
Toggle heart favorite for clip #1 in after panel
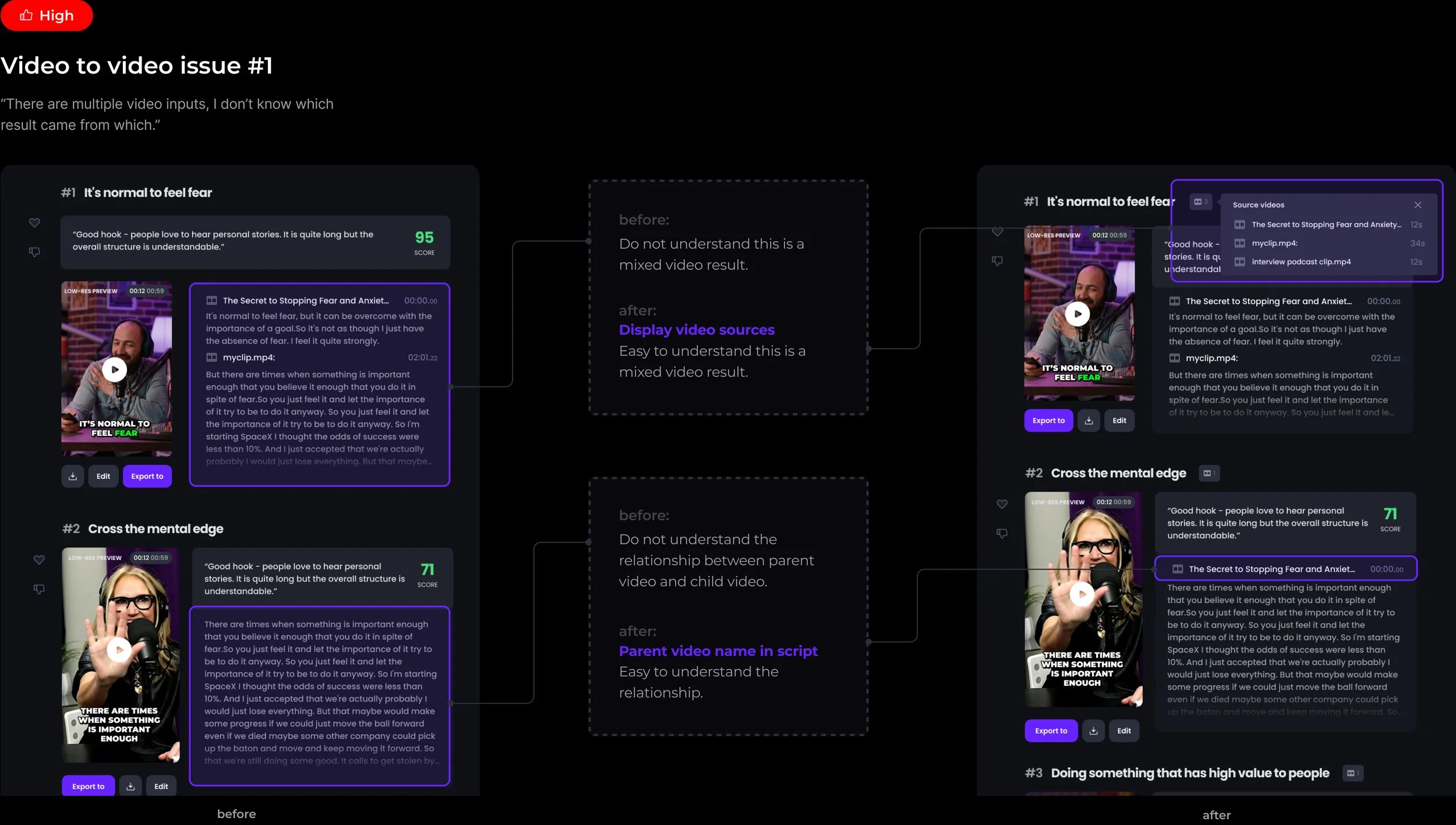point(997,231)
